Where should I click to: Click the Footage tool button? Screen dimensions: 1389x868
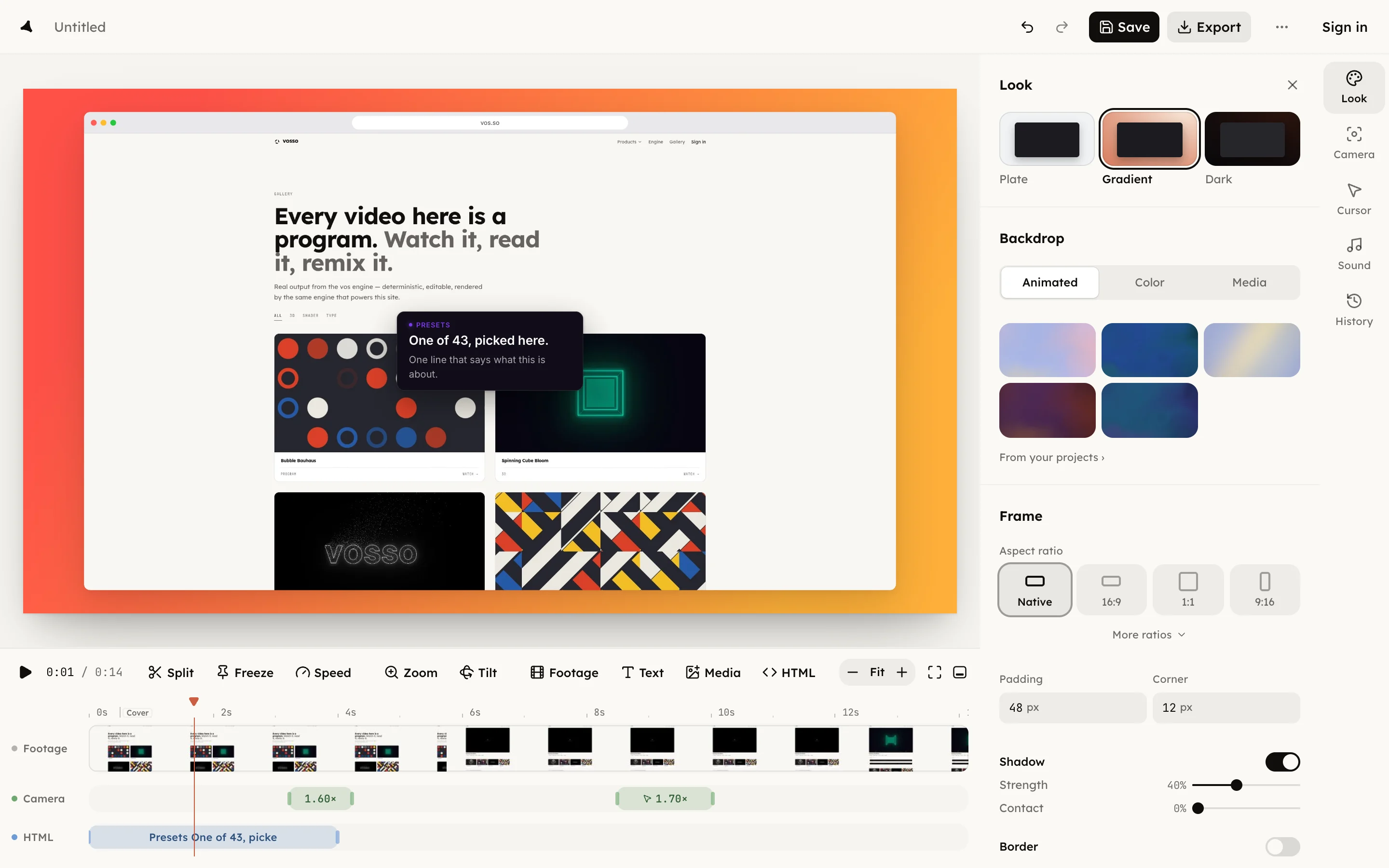pyautogui.click(x=564, y=672)
